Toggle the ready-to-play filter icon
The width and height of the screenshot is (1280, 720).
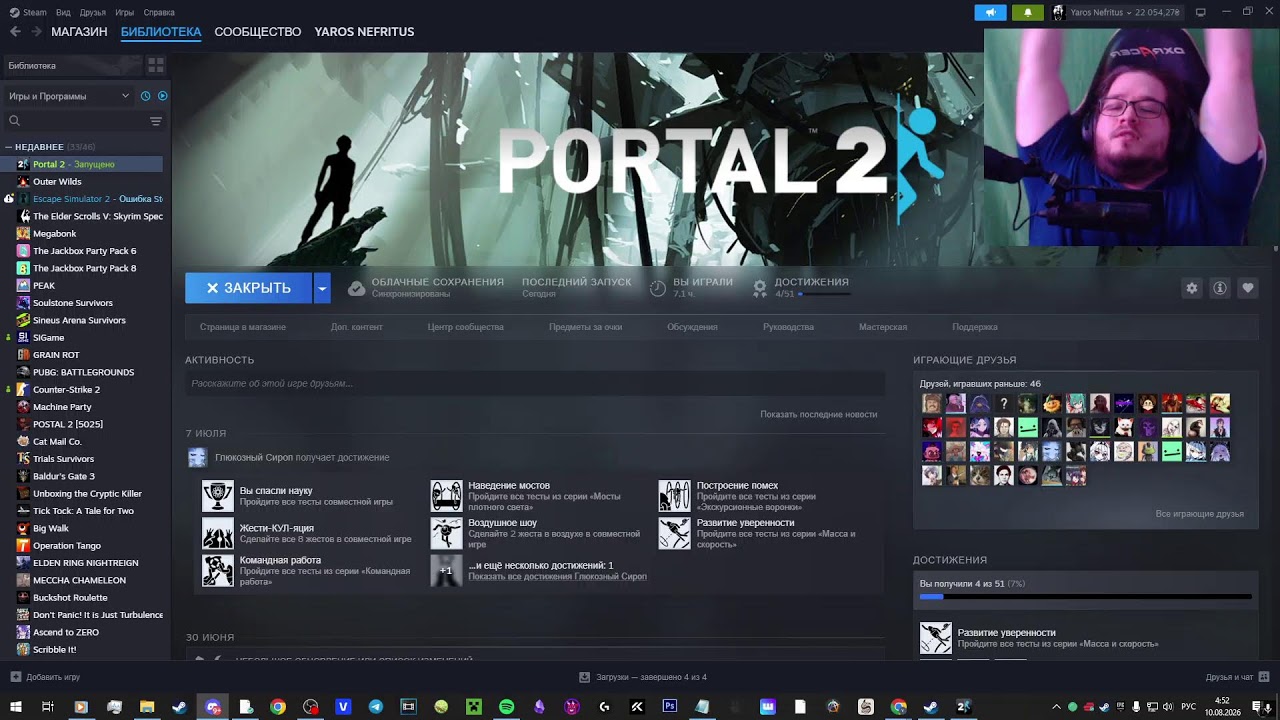[x=163, y=96]
